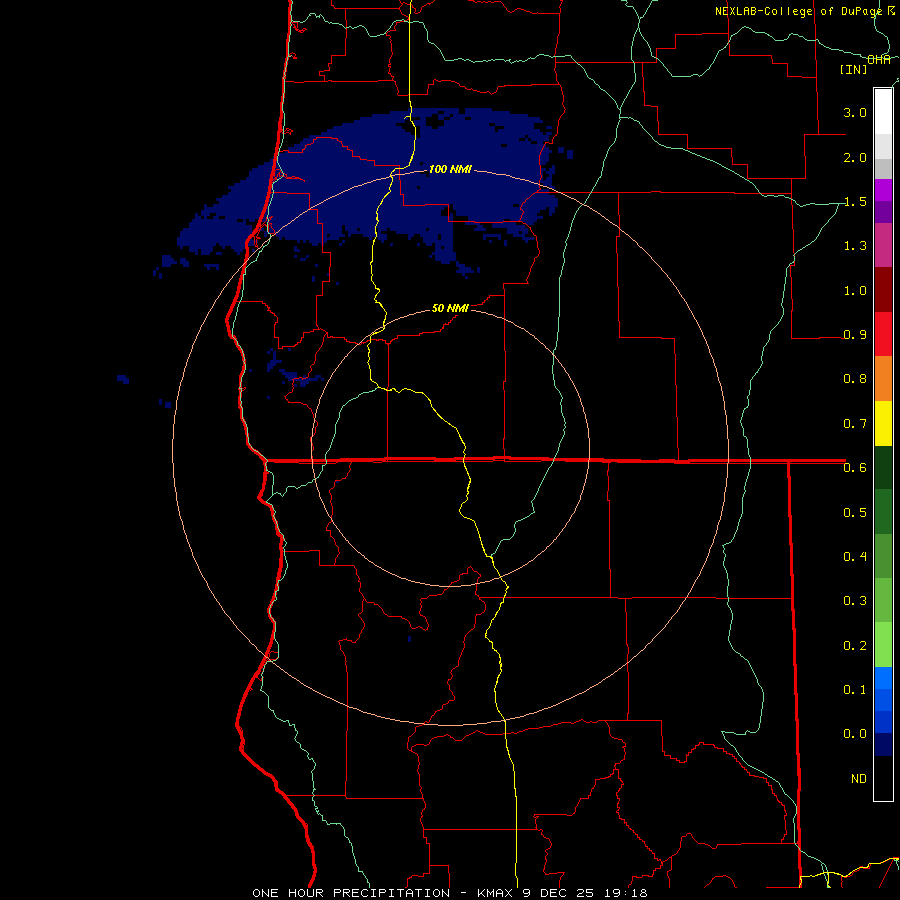Select the yellow 0.7 legend swatch
Image resolution: width=900 pixels, height=900 pixels.
point(883,423)
